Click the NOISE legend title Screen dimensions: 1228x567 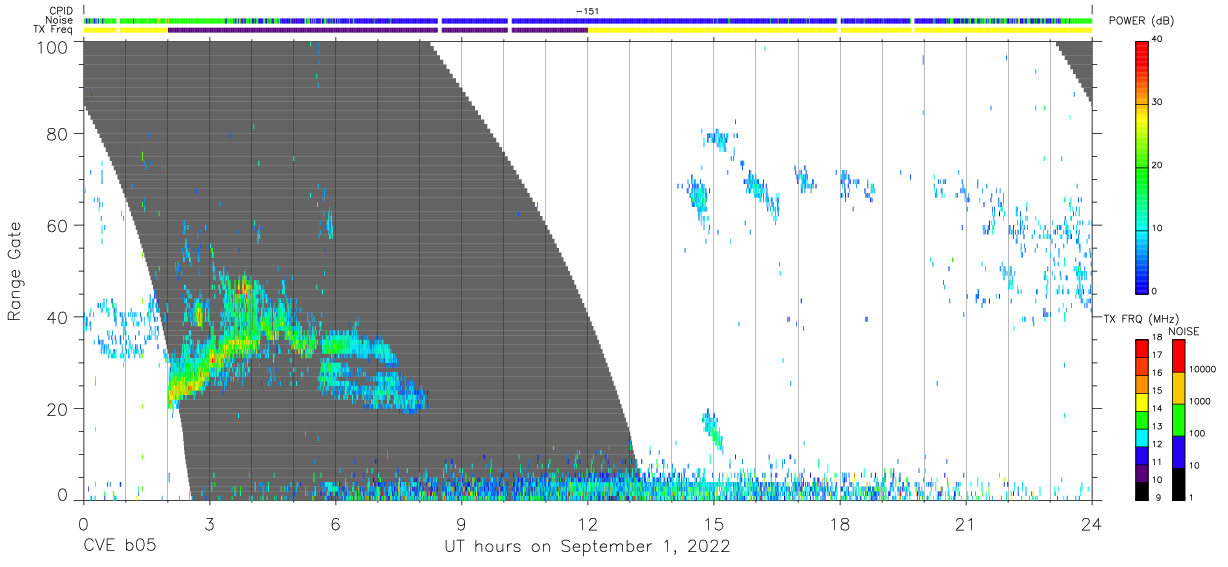tap(1184, 331)
